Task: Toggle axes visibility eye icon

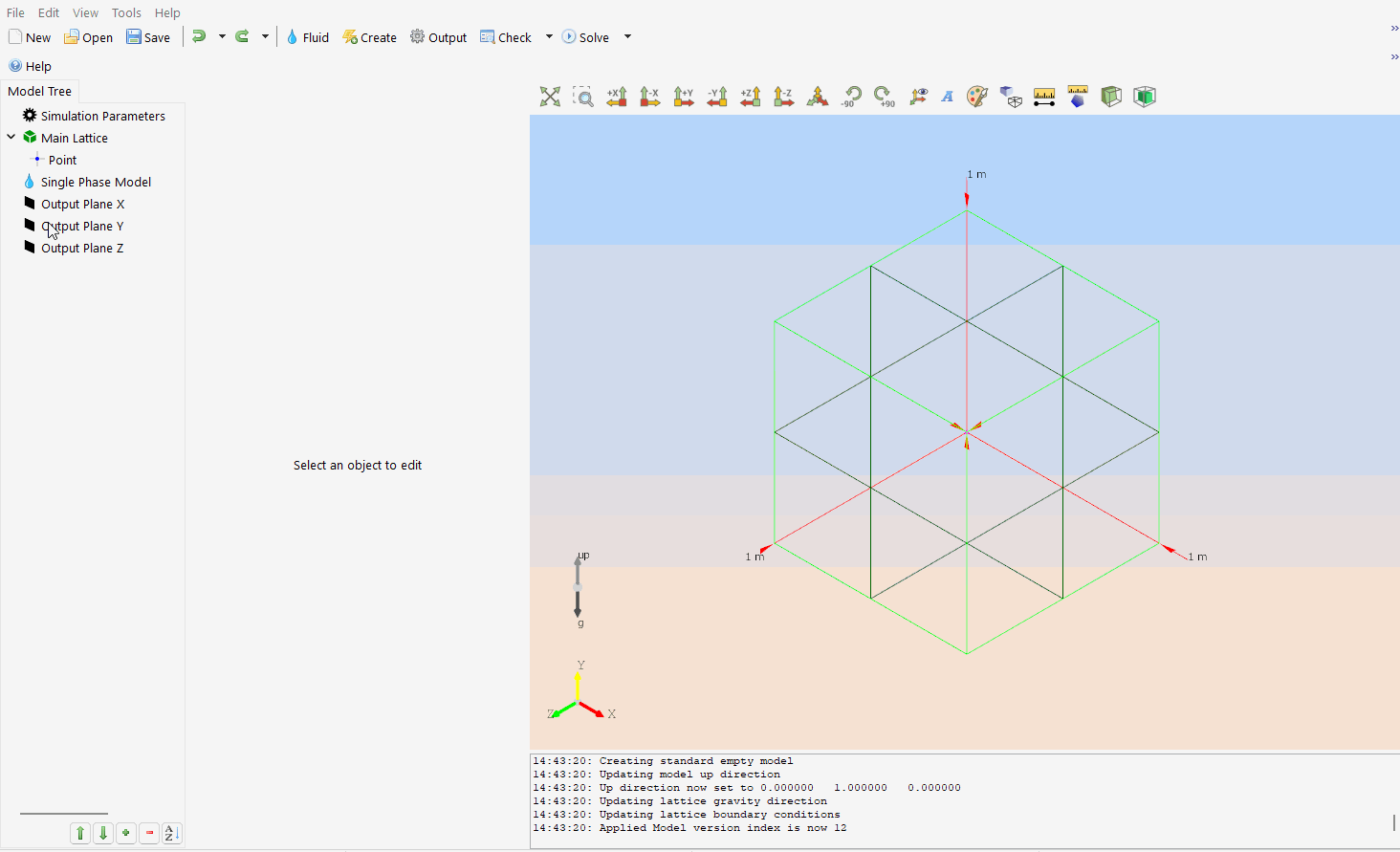Action: (x=918, y=97)
